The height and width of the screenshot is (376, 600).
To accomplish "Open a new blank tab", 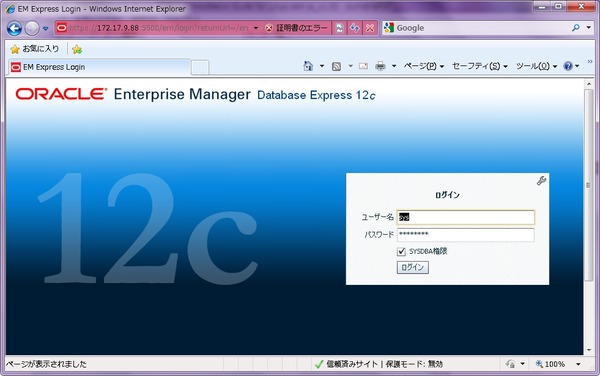I will pos(200,67).
